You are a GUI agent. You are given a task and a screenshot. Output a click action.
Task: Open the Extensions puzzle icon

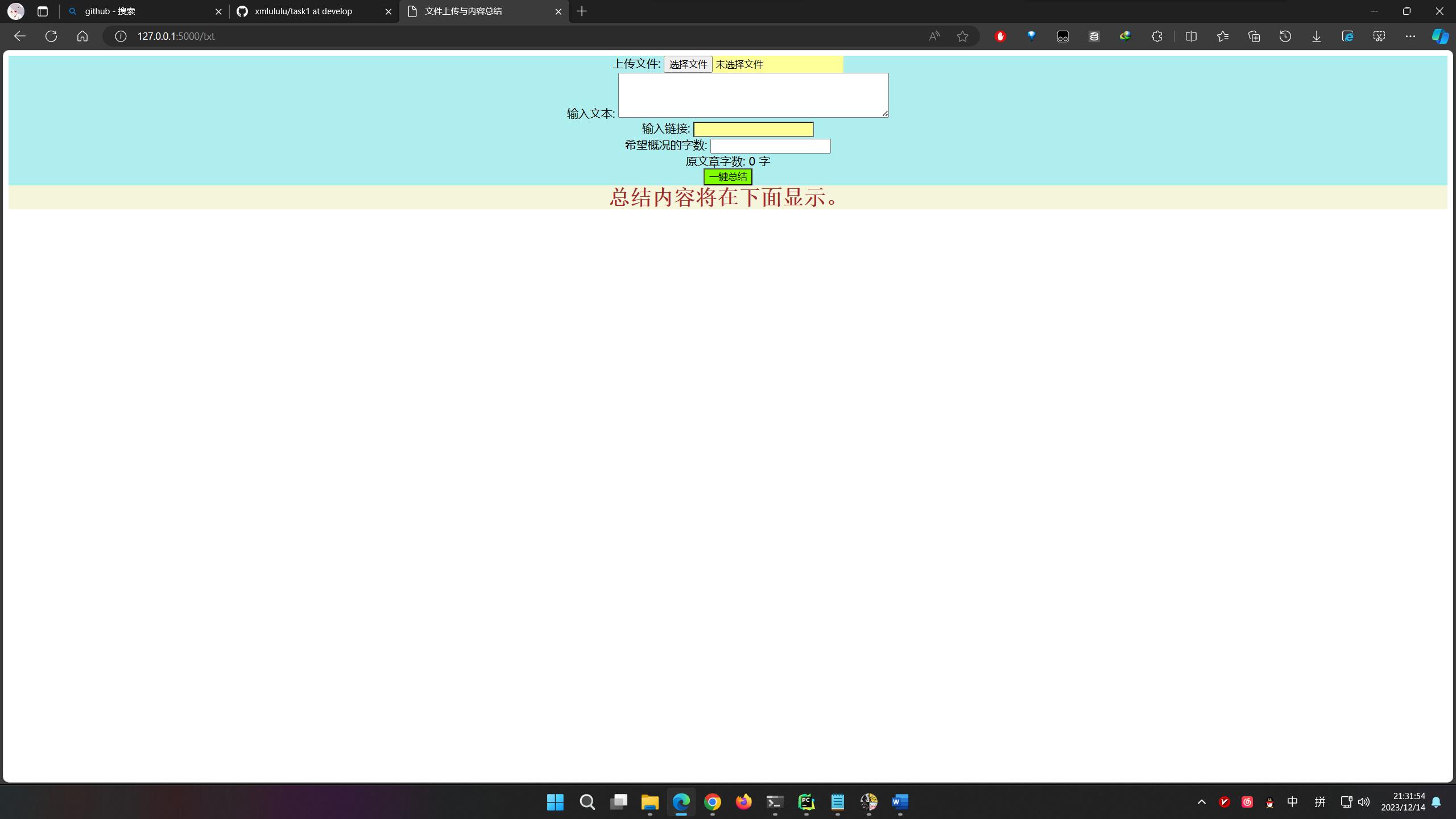point(1157,36)
